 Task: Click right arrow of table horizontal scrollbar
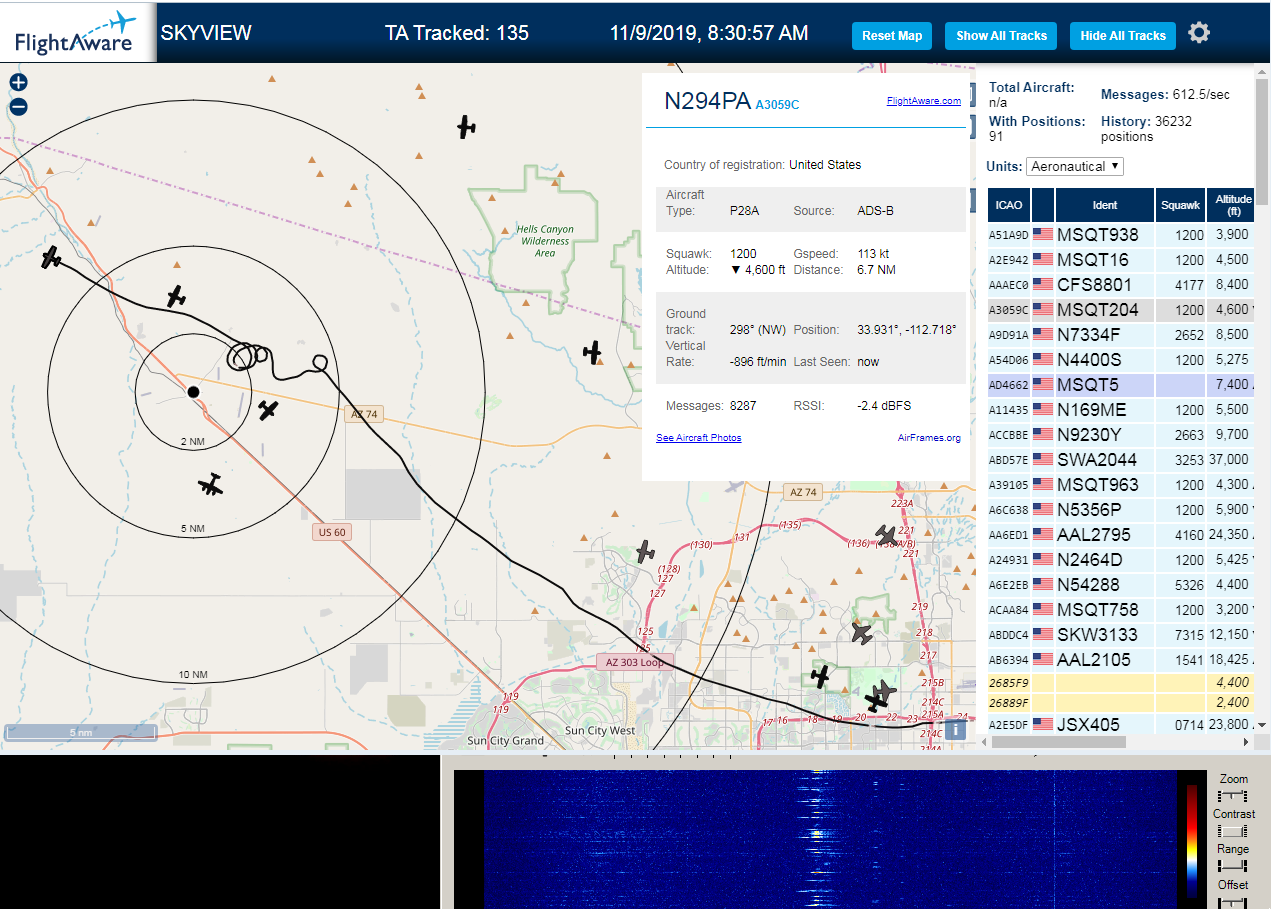click(x=1245, y=742)
